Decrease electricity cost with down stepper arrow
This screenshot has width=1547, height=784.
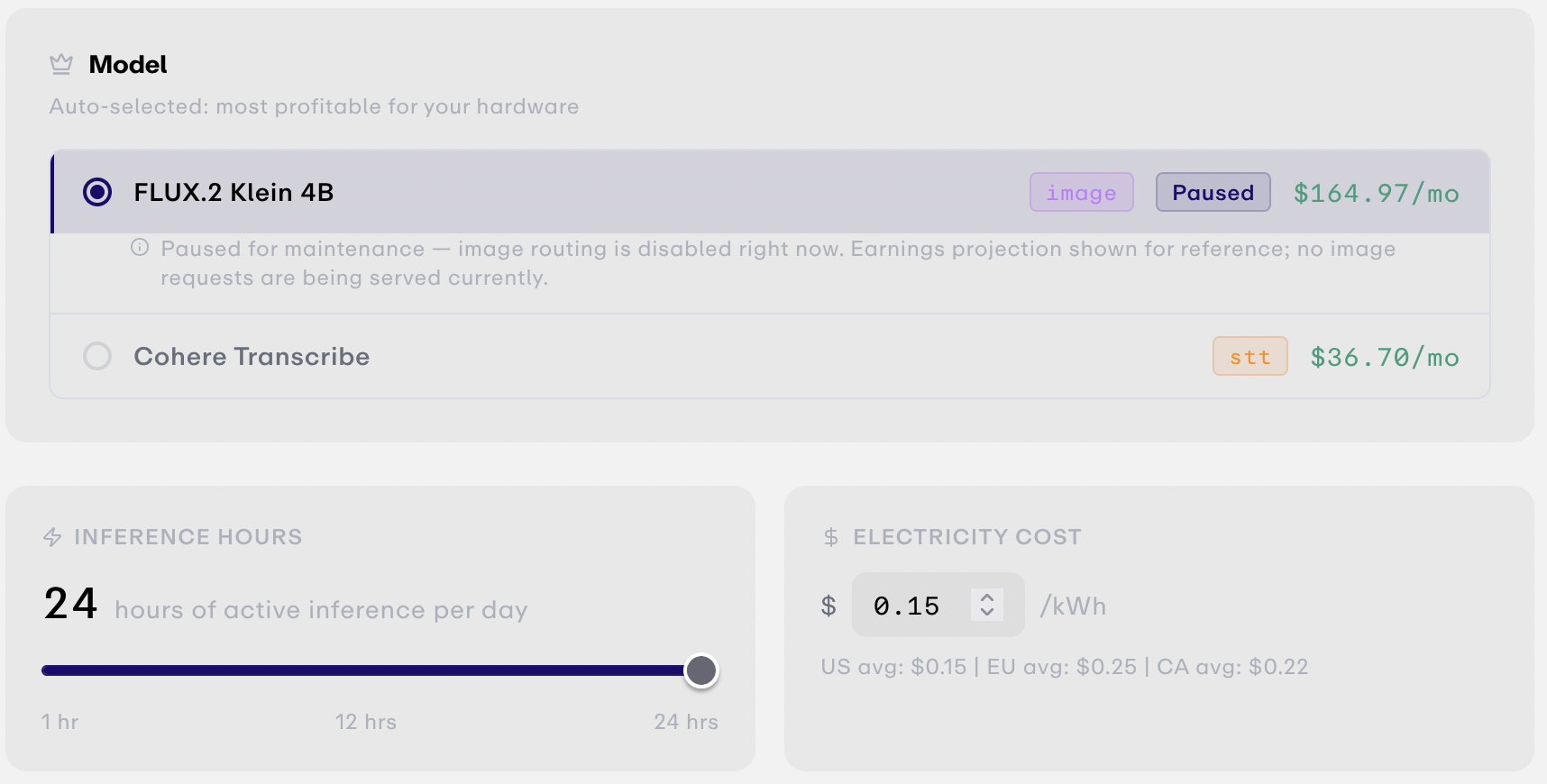[987, 612]
